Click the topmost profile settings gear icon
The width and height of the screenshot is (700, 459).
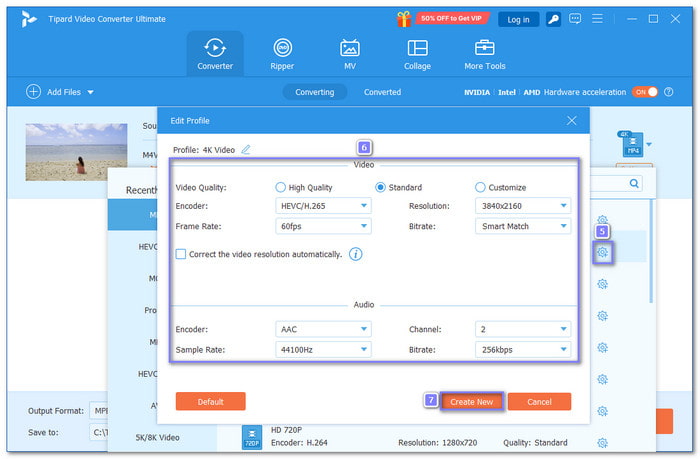click(x=602, y=219)
